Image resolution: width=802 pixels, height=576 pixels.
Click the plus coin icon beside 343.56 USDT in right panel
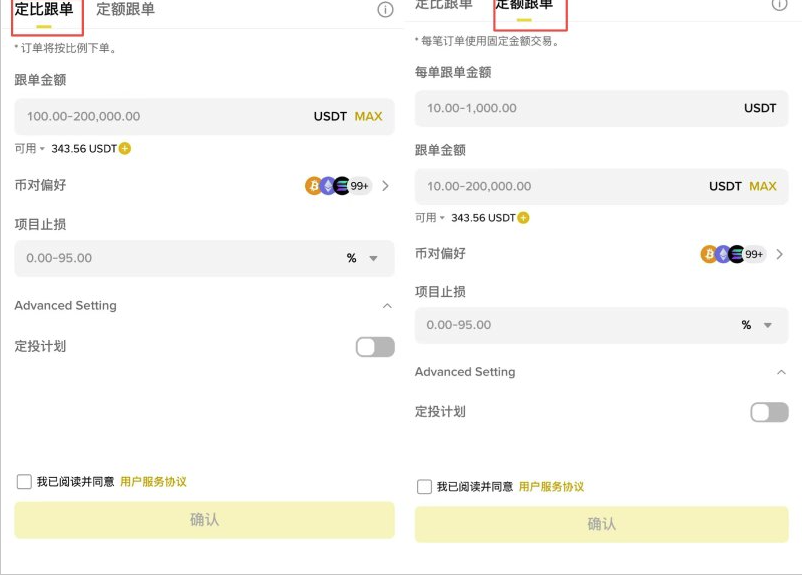point(523,218)
